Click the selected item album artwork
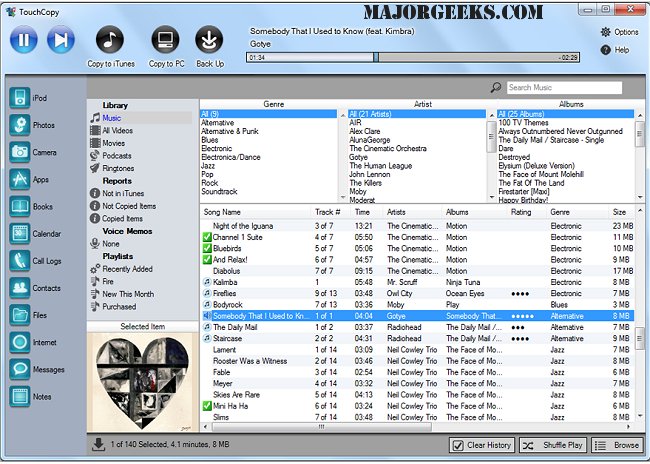This screenshot has height=464, width=650. pyautogui.click(x=143, y=382)
